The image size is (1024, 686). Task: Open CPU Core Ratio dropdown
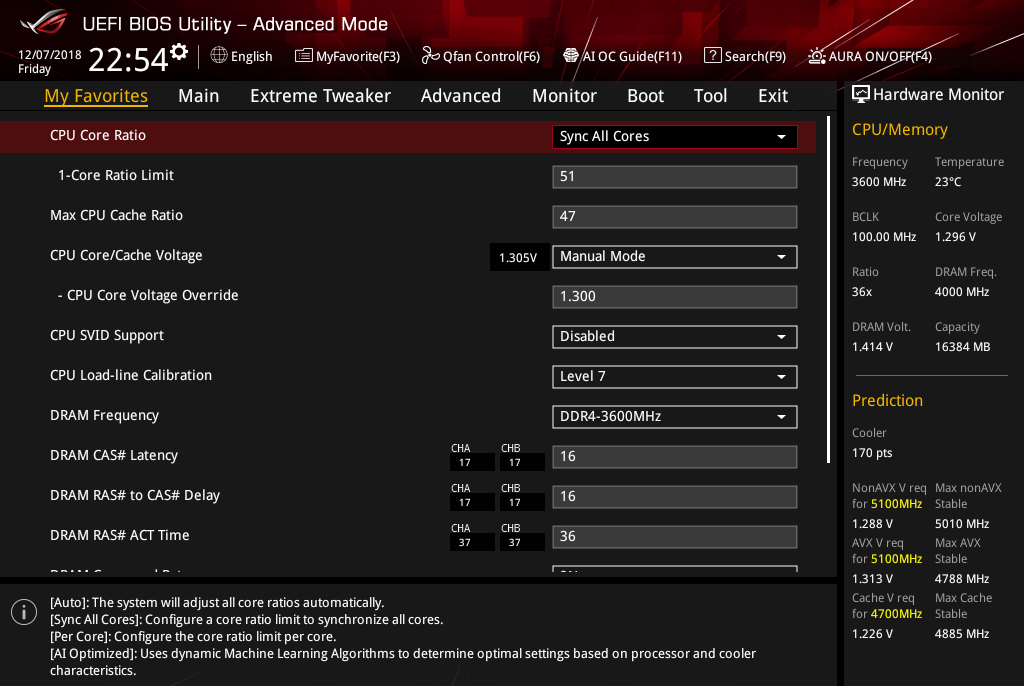(x=675, y=137)
